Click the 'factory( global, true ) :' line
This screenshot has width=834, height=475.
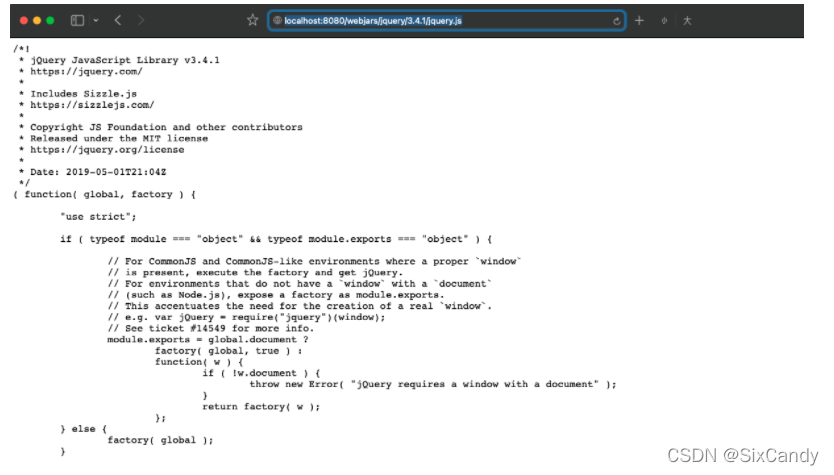pos(229,351)
